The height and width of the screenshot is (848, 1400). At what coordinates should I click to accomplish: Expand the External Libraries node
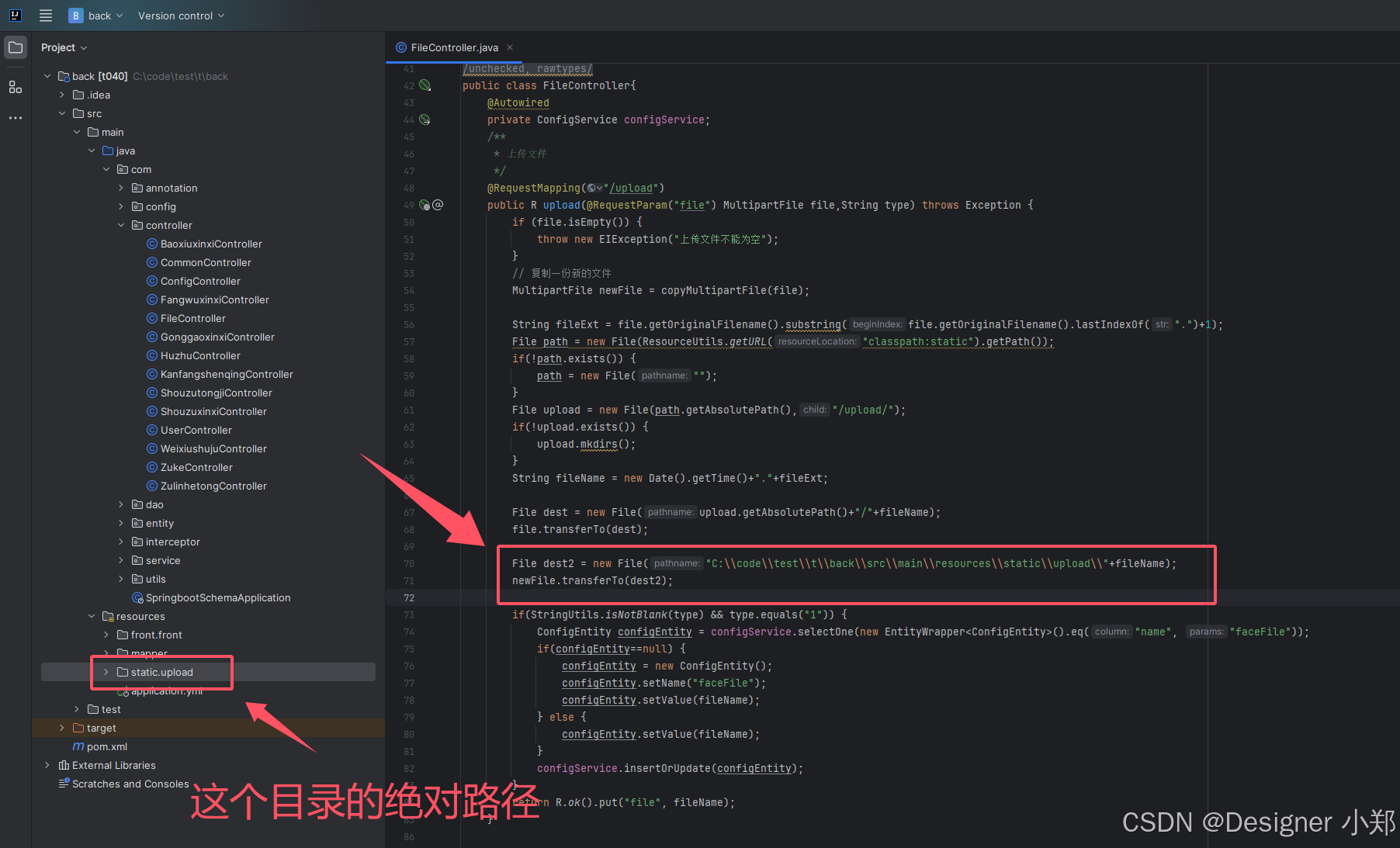click(47, 765)
